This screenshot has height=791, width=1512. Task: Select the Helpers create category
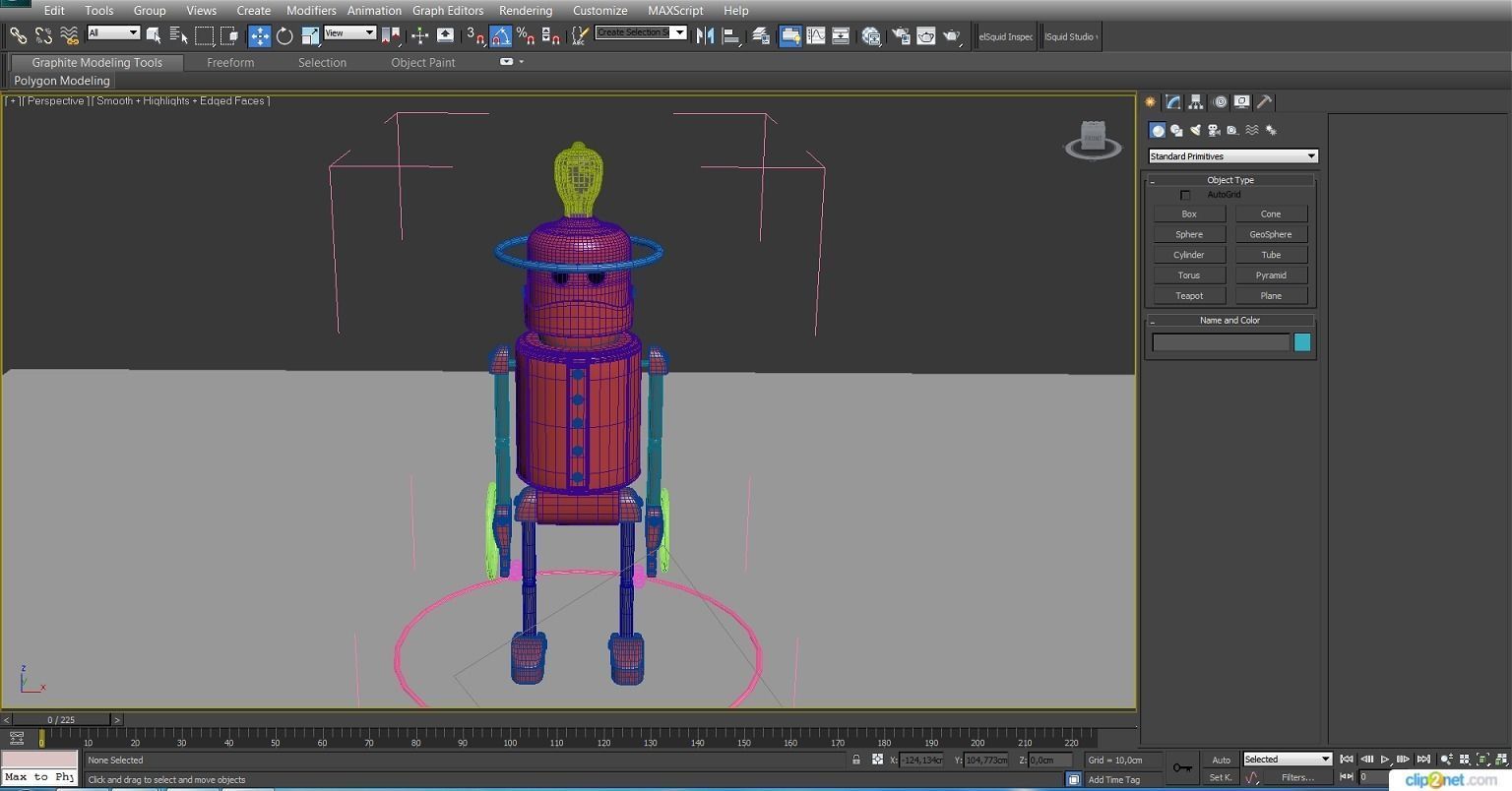click(1232, 130)
